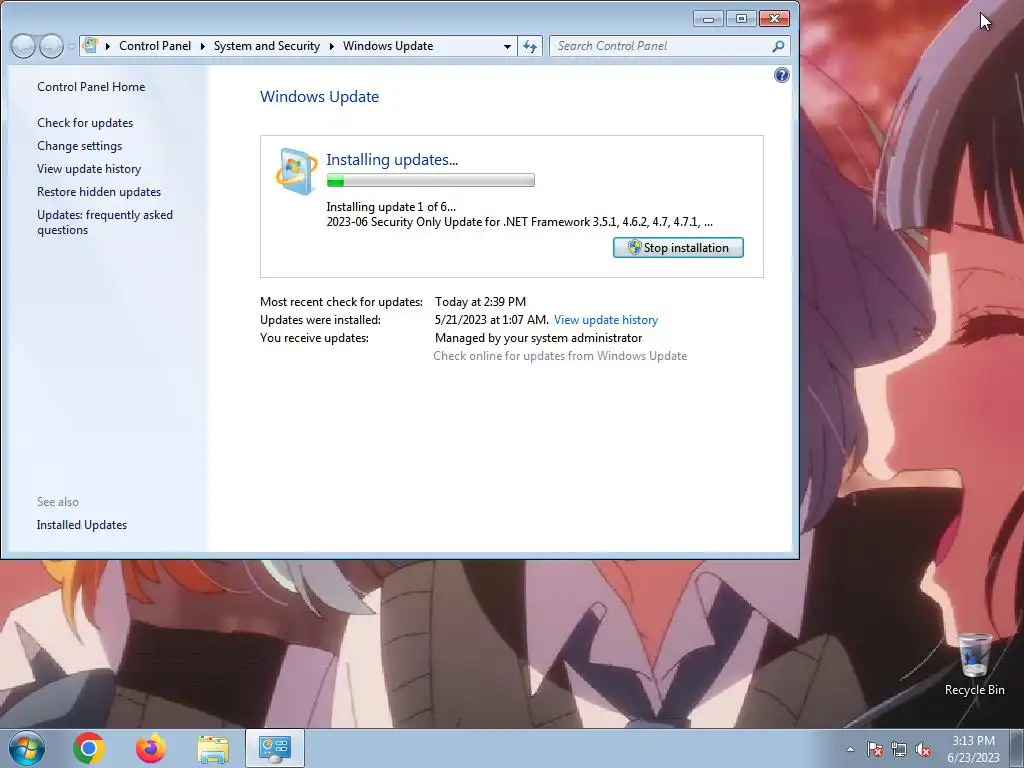Click text Installing update 1 of 6...

click(x=391, y=206)
